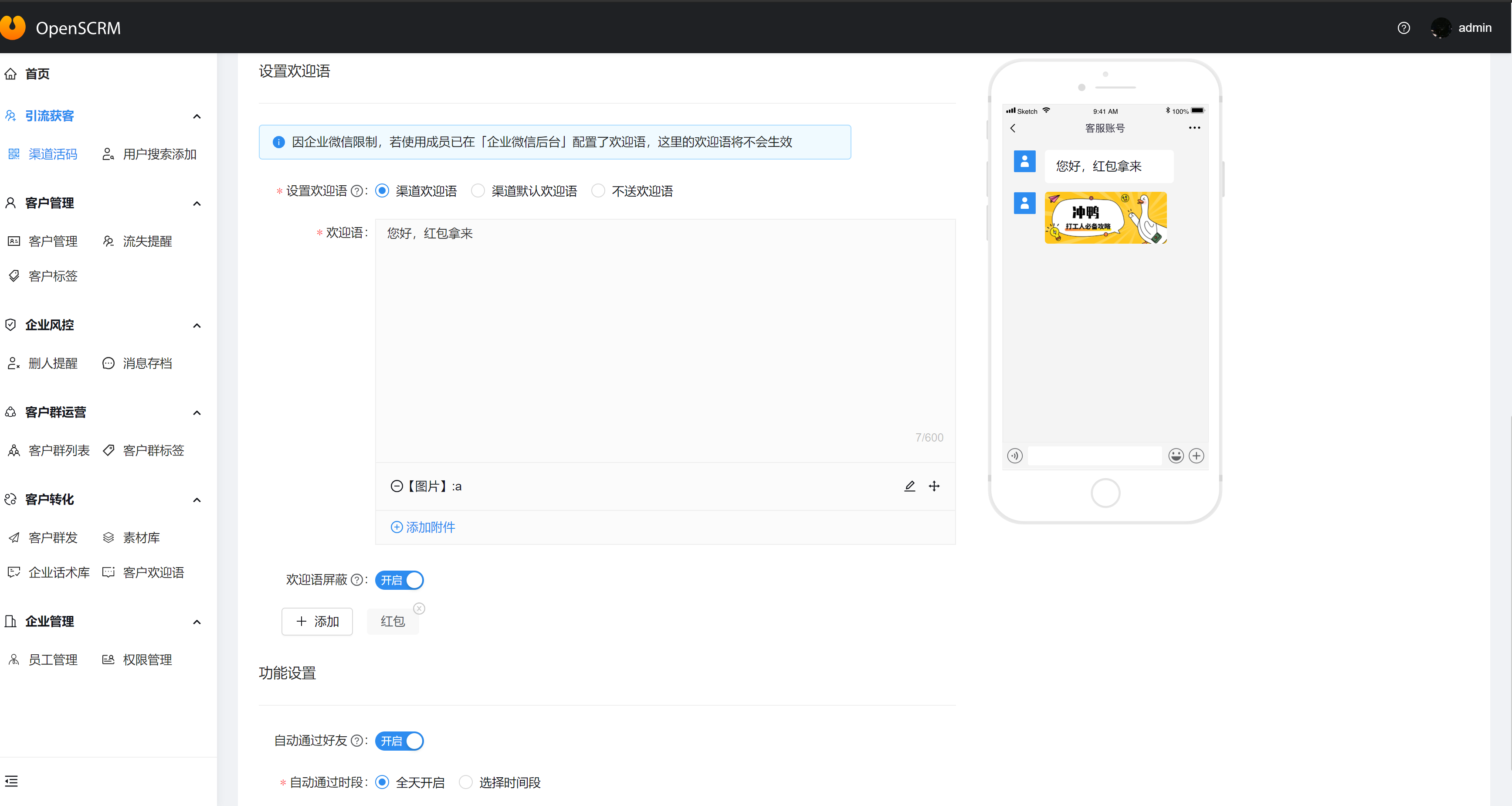The height and width of the screenshot is (806, 1512).
Task: Remove the 红包 blocked keyword tag
Action: [419, 609]
